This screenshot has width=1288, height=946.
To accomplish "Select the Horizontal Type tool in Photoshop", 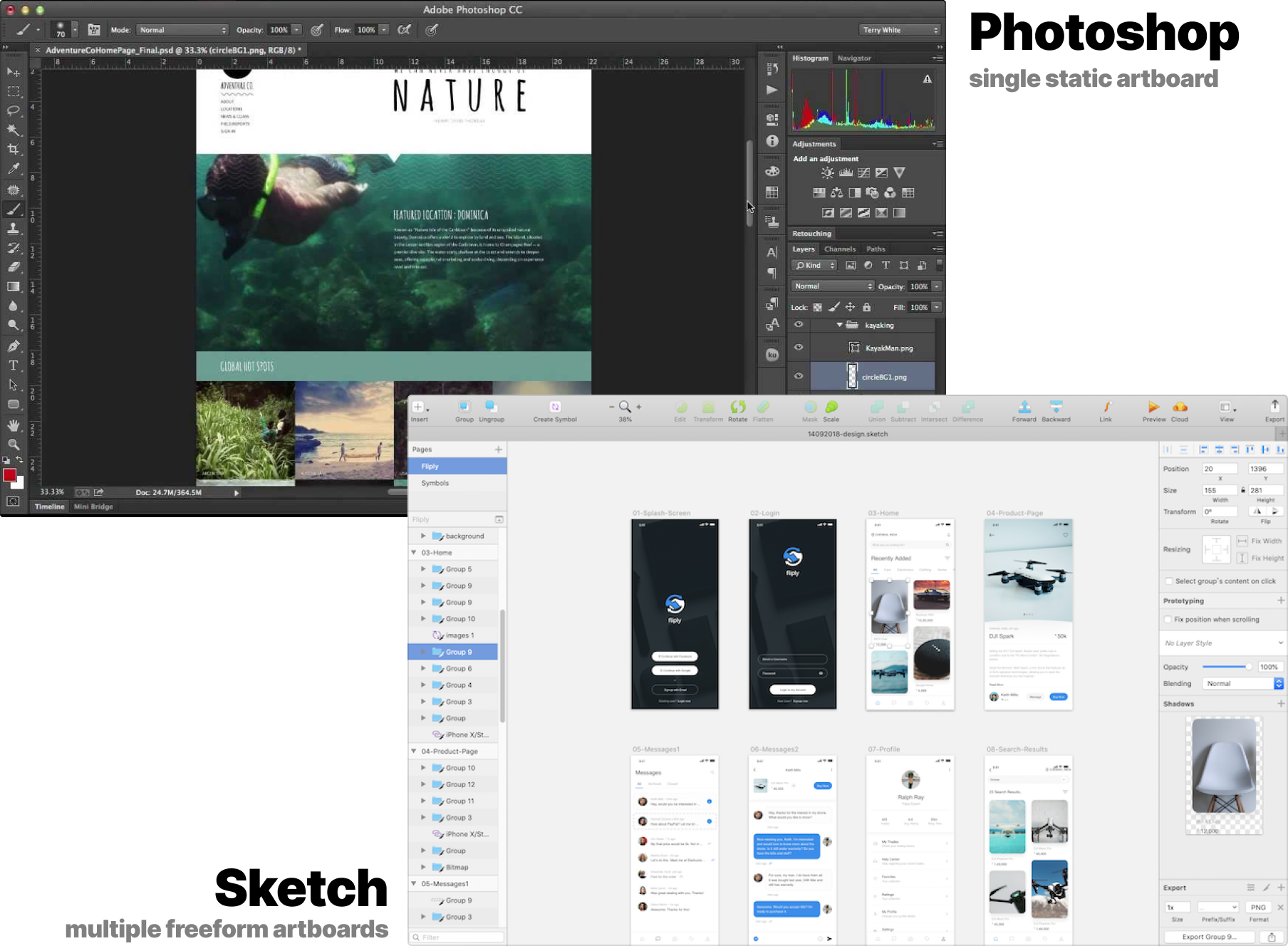I will coord(14,365).
